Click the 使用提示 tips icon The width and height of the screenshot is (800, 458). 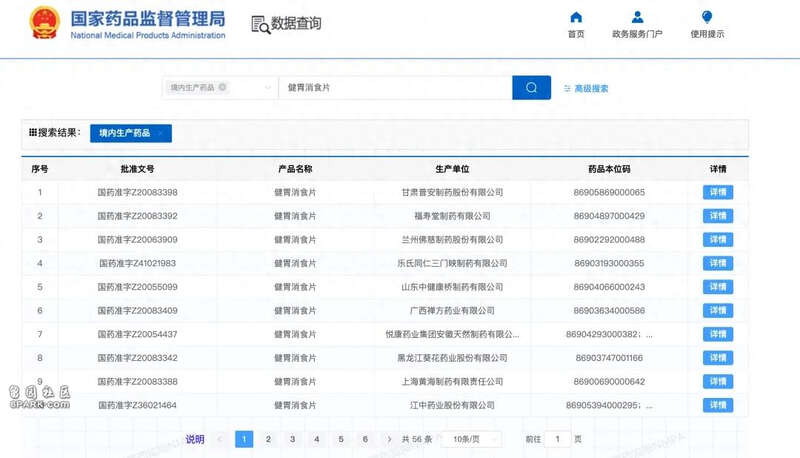pyautogui.click(x=707, y=17)
